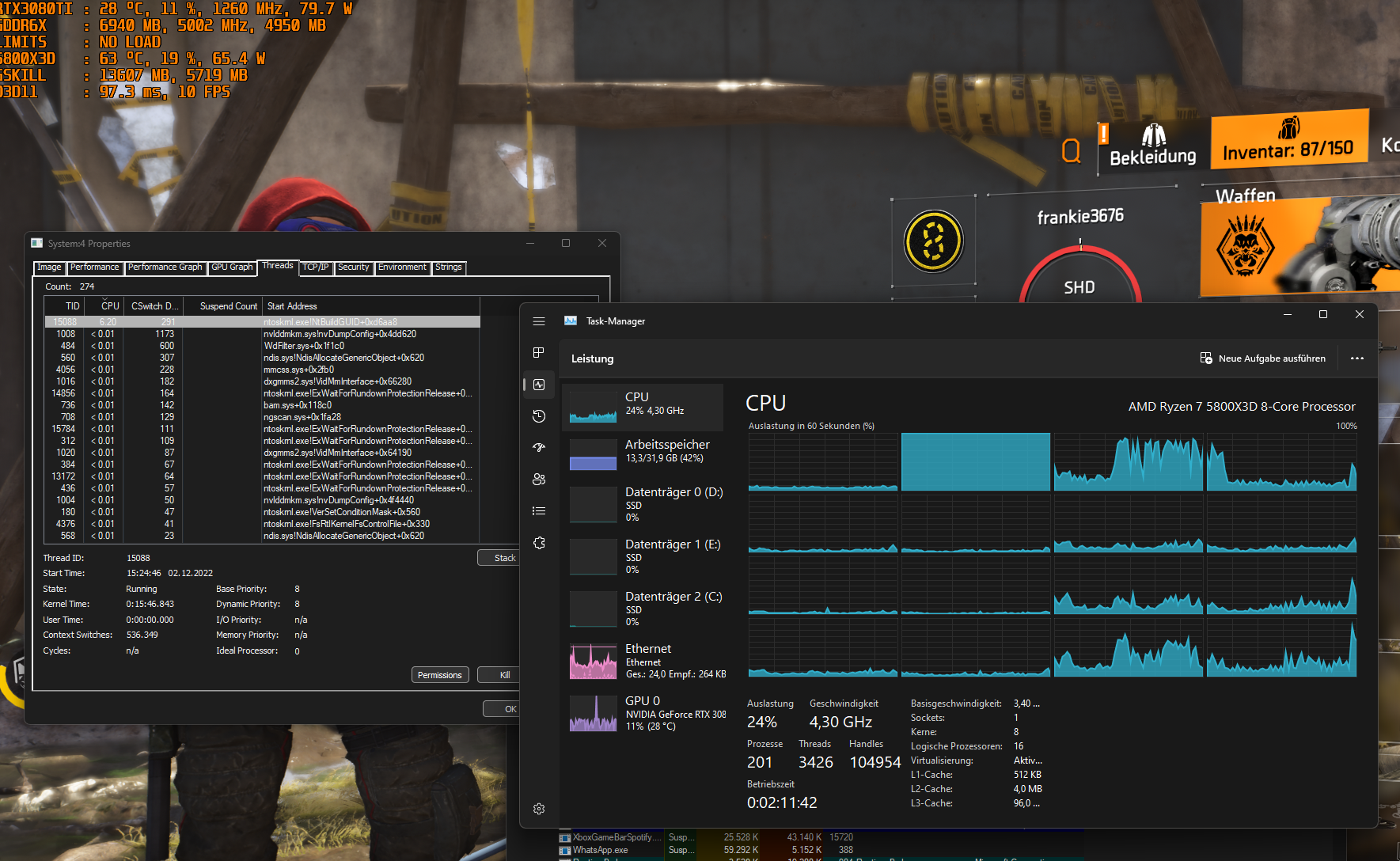Click the fully saturated CPU core graph
1400x861 pixels.
tap(976, 462)
